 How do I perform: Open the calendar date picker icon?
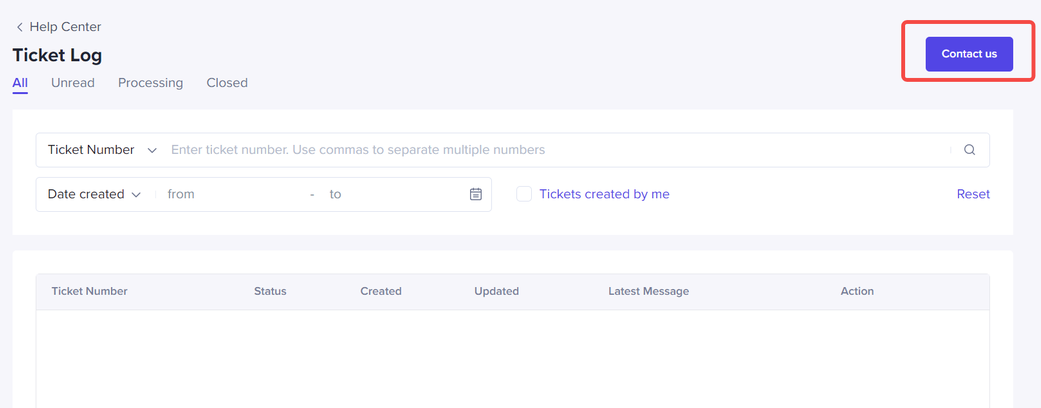coord(476,194)
